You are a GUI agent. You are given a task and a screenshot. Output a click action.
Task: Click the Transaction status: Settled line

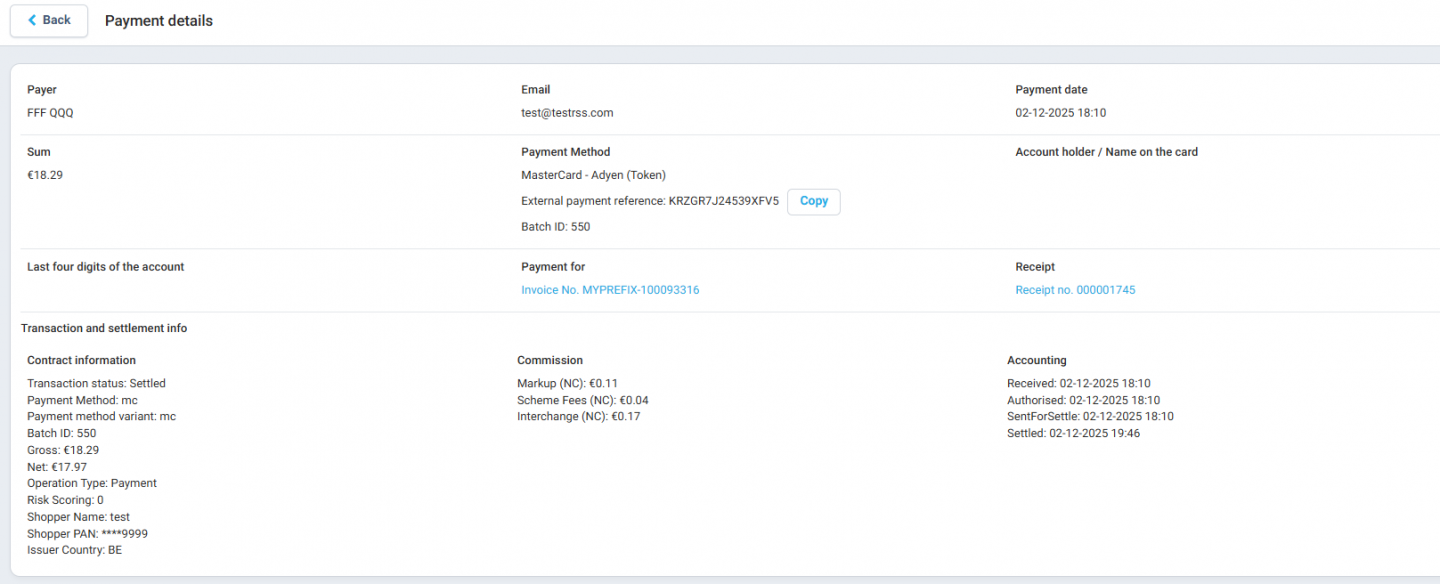click(96, 383)
